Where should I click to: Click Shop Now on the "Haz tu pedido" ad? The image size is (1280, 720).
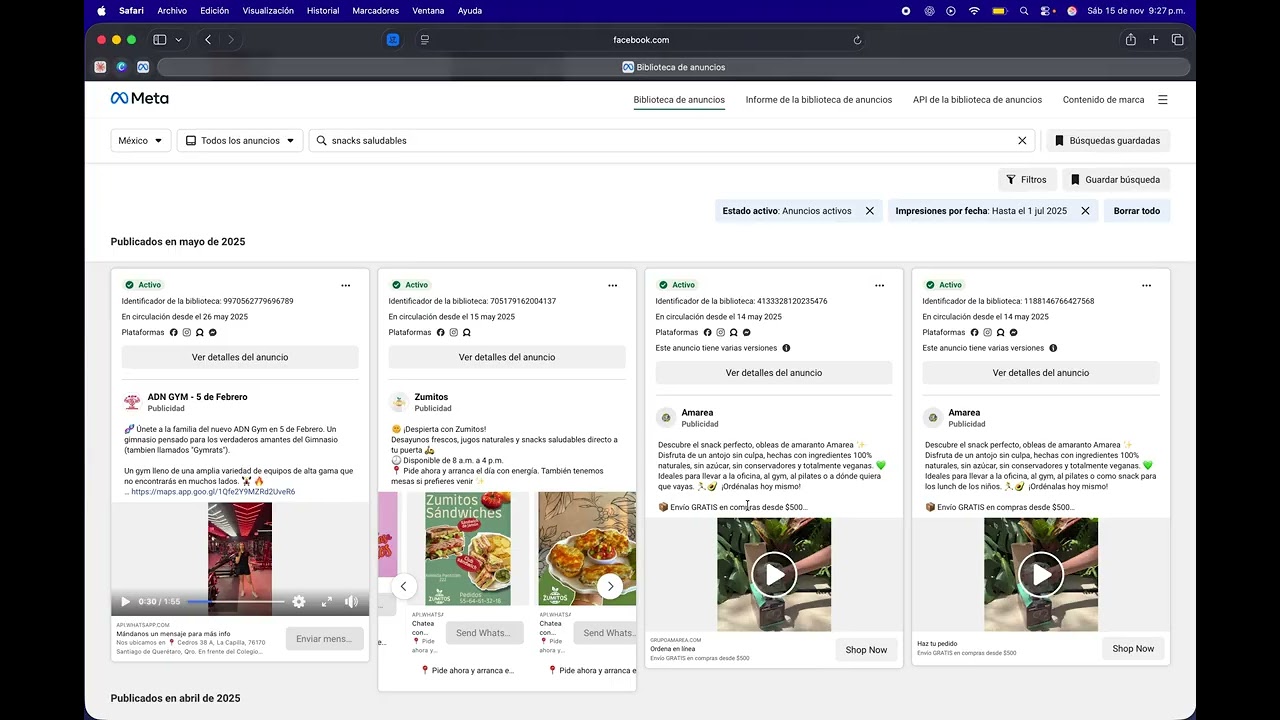[x=1133, y=649]
